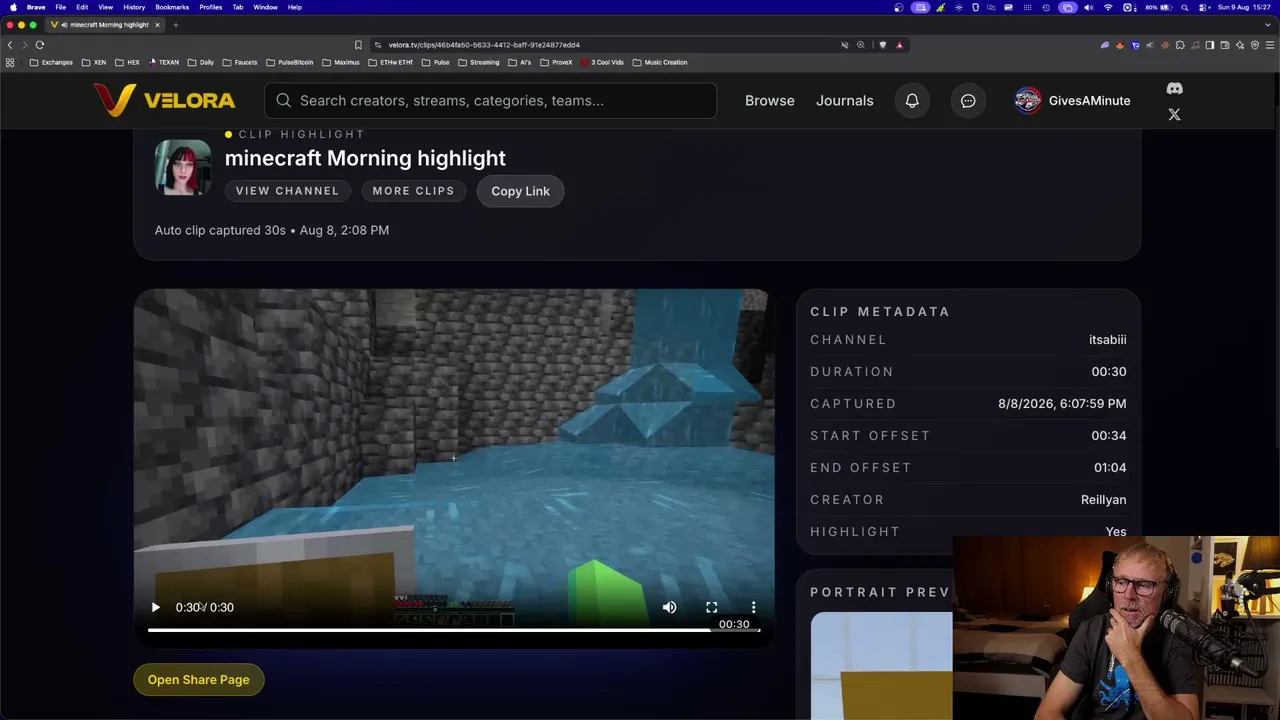The height and width of the screenshot is (720, 1280).
Task: Open the XEN bookmarks folder
Action: click(x=94, y=62)
